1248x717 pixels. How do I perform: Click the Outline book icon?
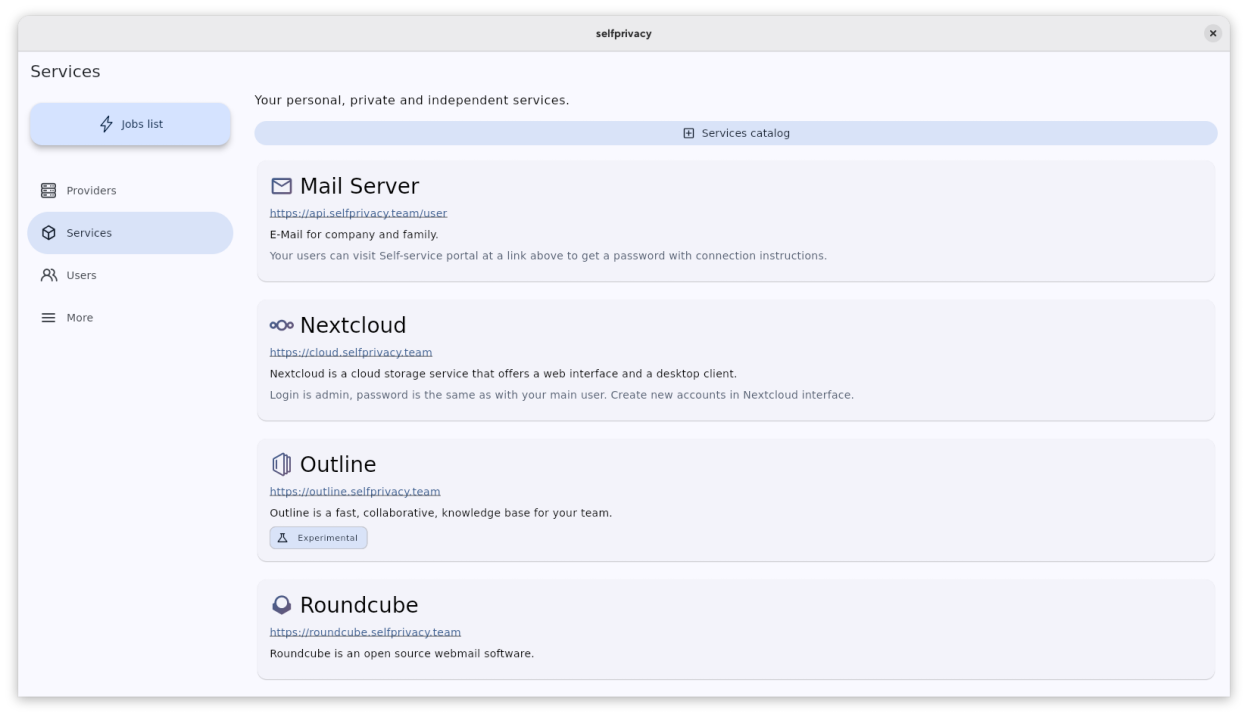pyautogui.click(x=281, y=465)
